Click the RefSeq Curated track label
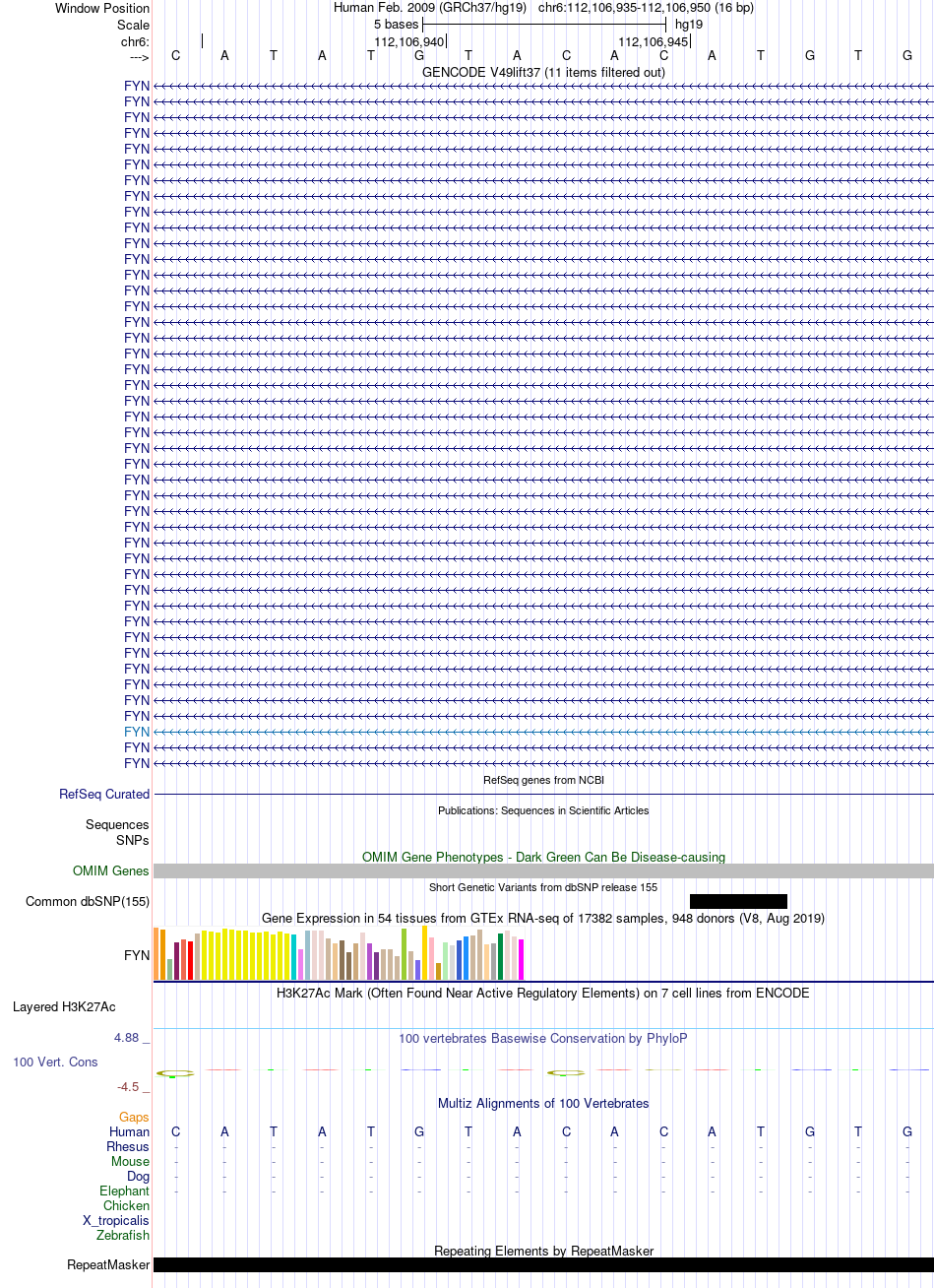The width and height of the screenshot is (935, 1288). 104,794
